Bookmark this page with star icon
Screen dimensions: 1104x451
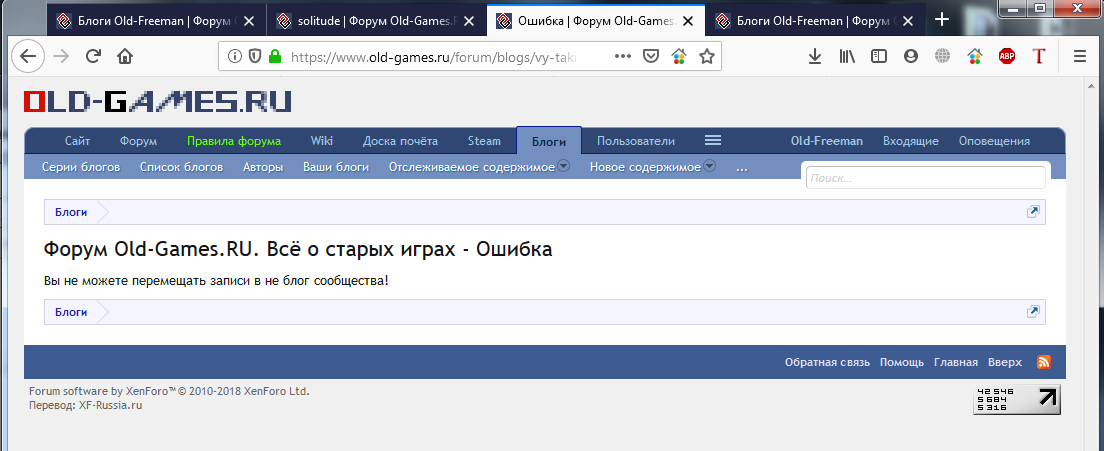tap(706, 56)
